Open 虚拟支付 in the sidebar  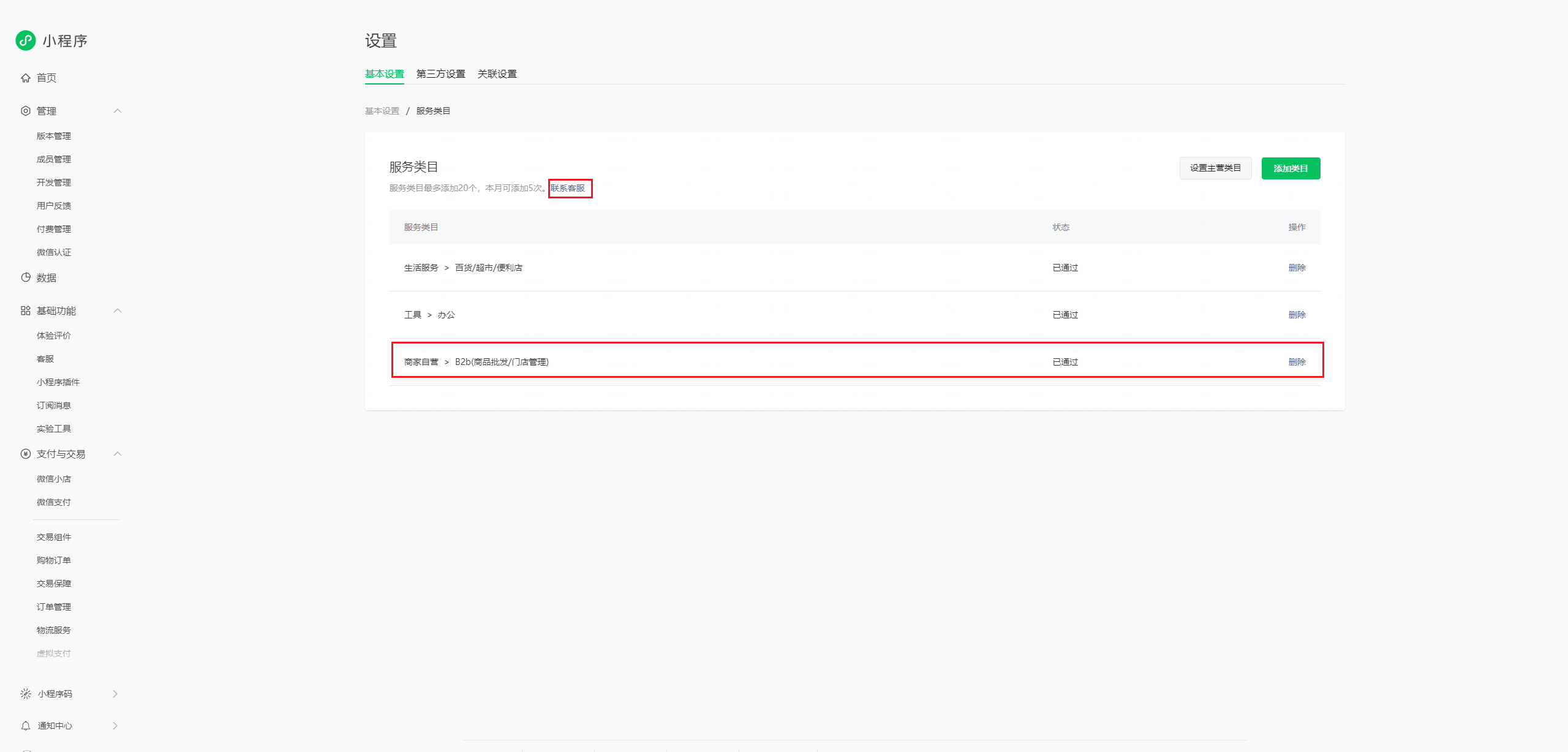(x=54, y=653)
